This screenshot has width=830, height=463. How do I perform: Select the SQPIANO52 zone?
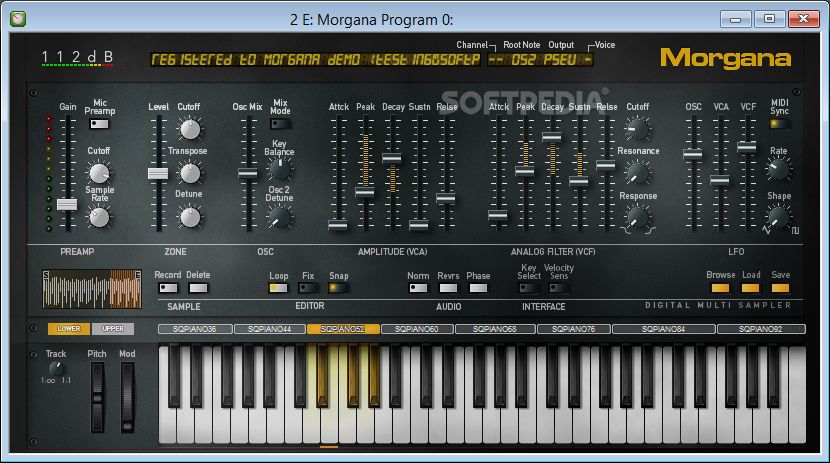pyautogui.click(x=343, y=329)
